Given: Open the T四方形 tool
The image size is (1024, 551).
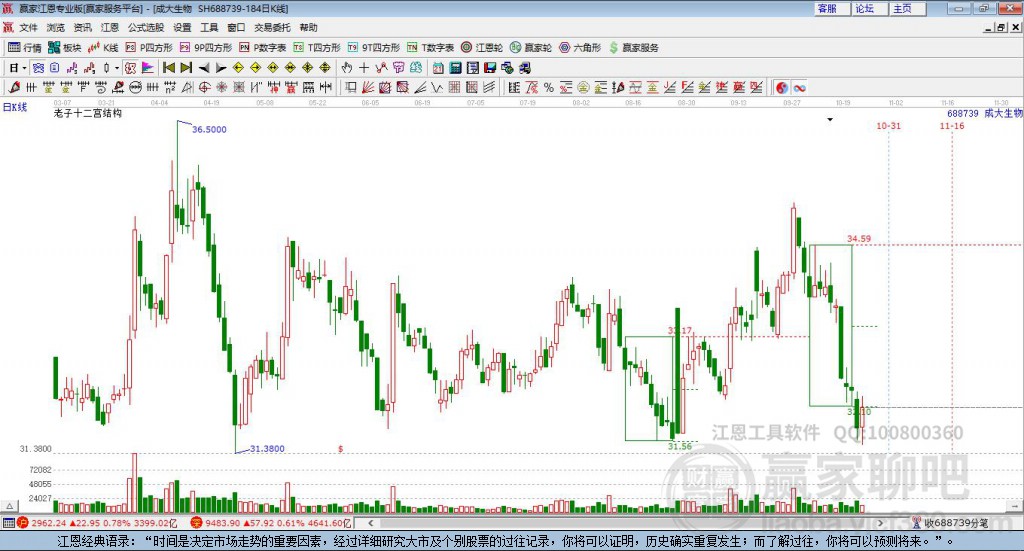Looking at the screenshot, I should (317, 48).
